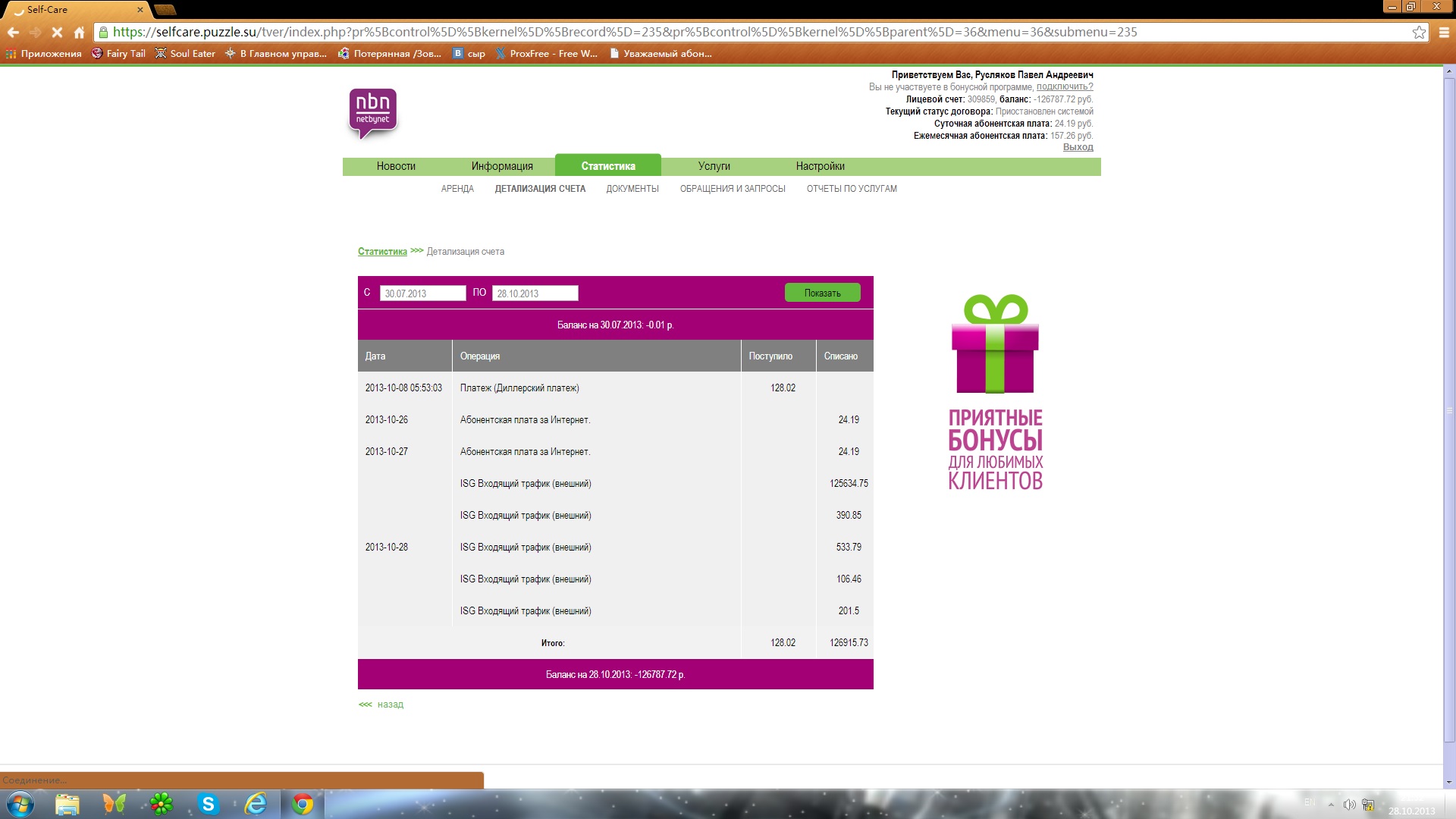Switch to the Новости tab
This screenshot has height=819, width=1456.
pyautogui.click(x=396, y=166)
